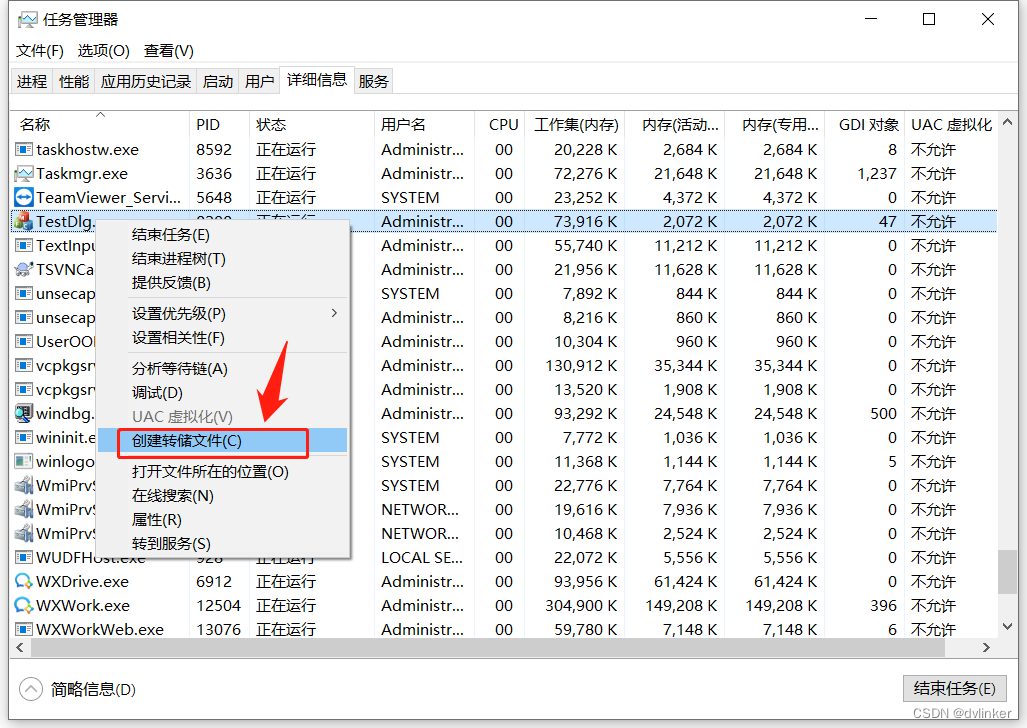Sort by the UAC 虚拟化 column header
Viewport: 1027px width, 728px height.
point(950,125)
